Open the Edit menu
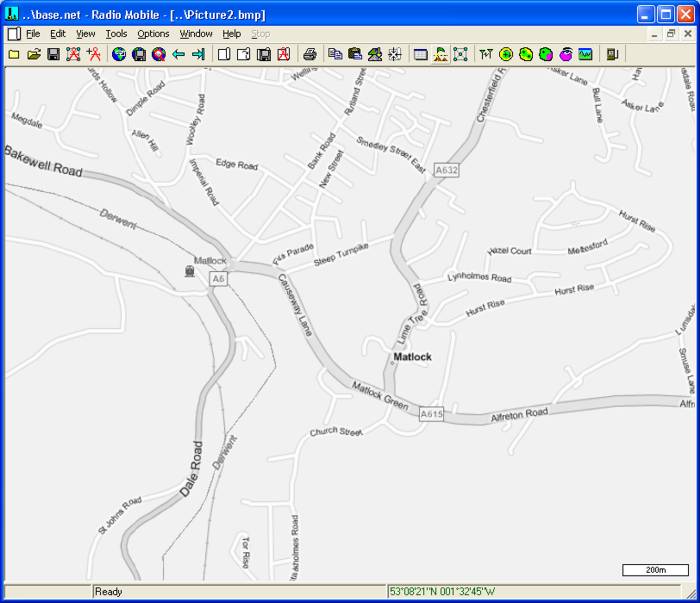Screen dimensions: 700x603 (x=58, y=34)
